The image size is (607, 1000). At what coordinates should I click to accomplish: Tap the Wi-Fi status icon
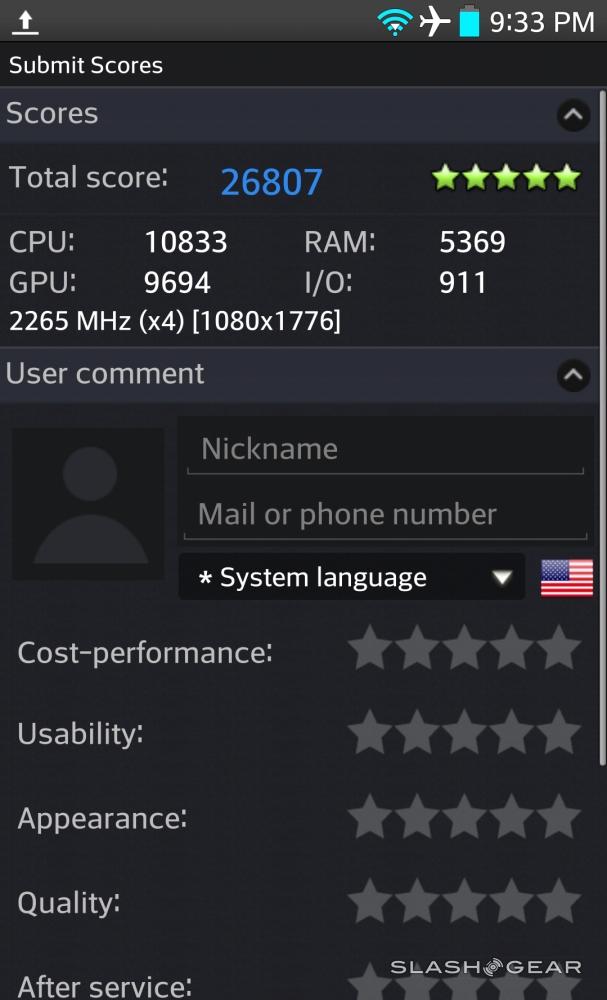click(x=395, y=21)
